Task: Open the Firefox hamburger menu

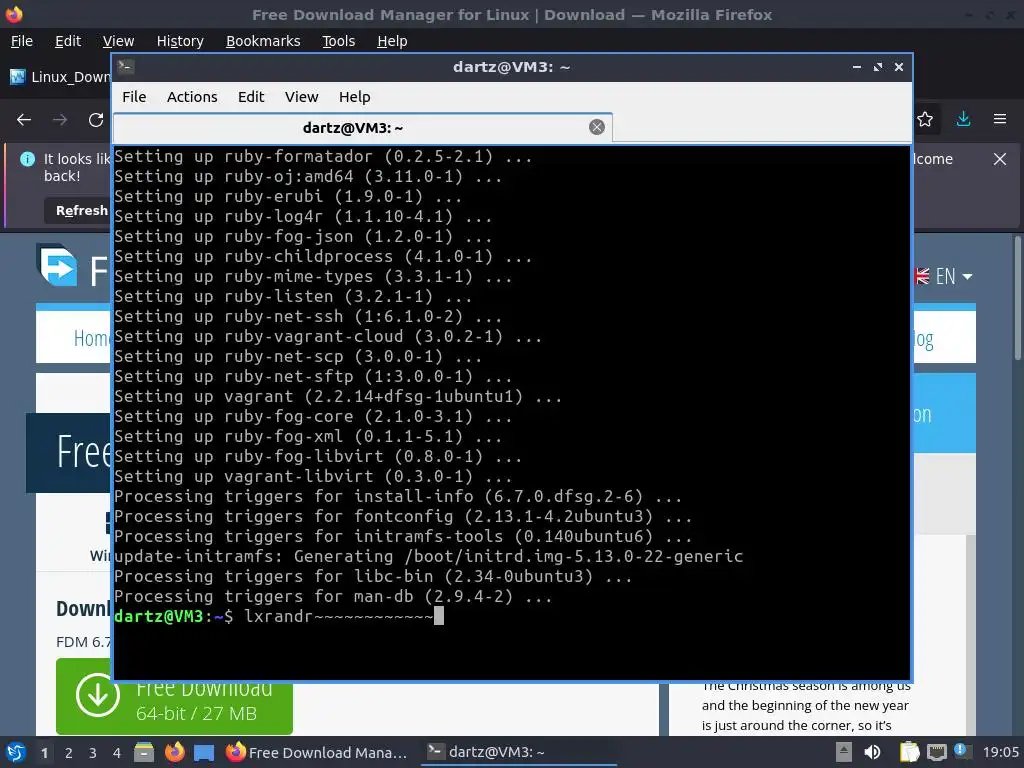Action: coord(1000,120)
